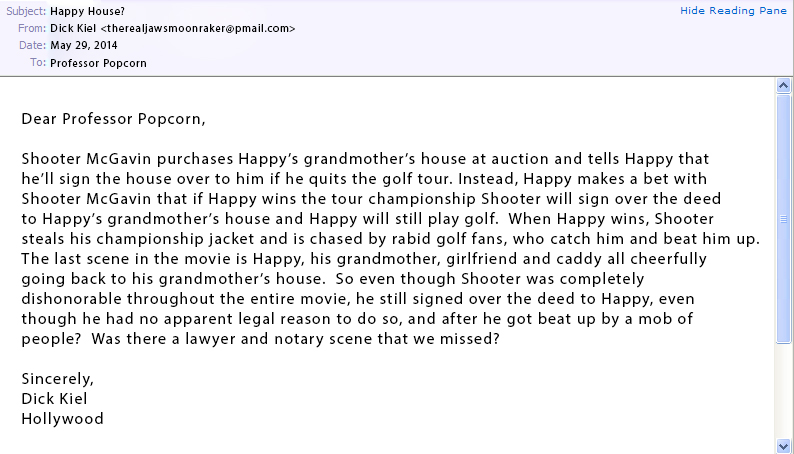Screen dimensions: 794x454
Task: Click the scroll up arrow button
Action: pyautogui.click(x=784, y=86)
